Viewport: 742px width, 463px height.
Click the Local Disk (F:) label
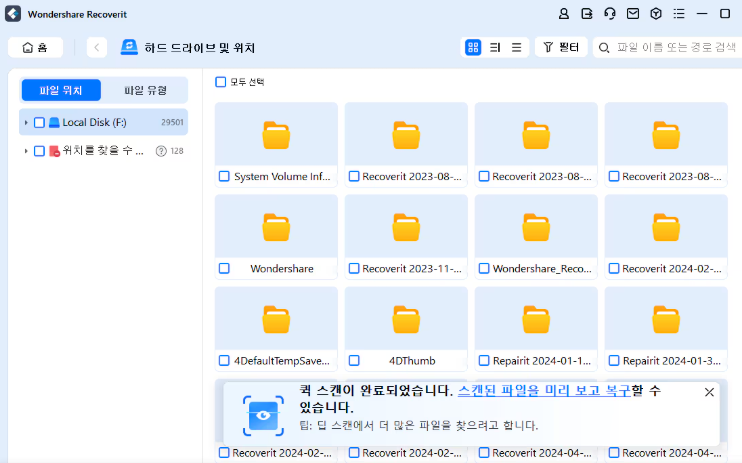coord(94,123)
